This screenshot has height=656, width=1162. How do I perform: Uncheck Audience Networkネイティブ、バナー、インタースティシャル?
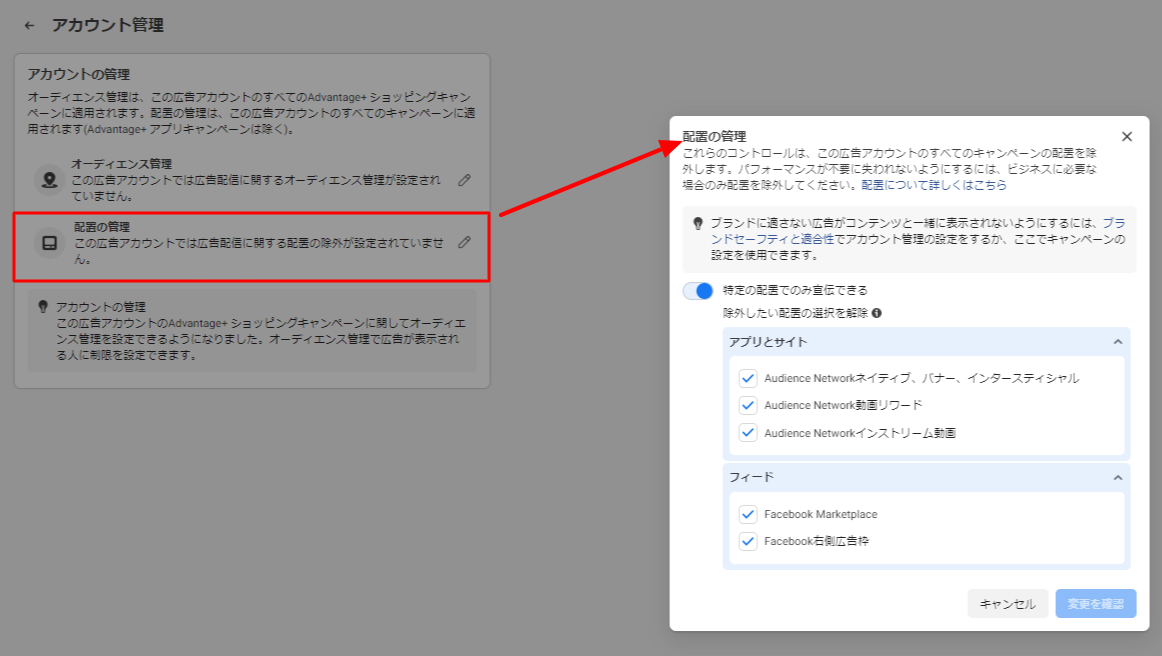(x=747, y=378)
